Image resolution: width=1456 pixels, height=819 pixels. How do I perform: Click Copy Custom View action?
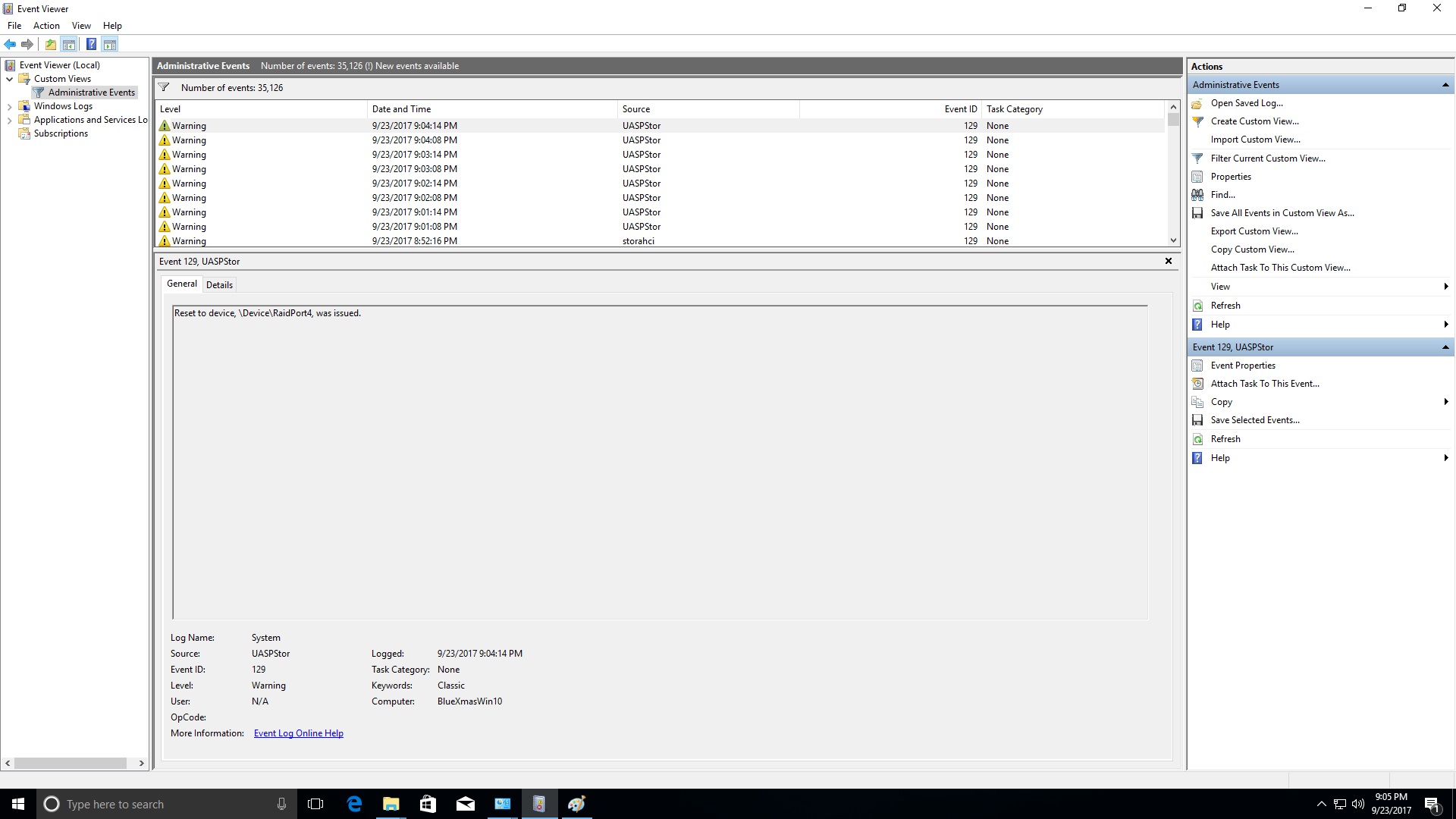pos(1253,249)
